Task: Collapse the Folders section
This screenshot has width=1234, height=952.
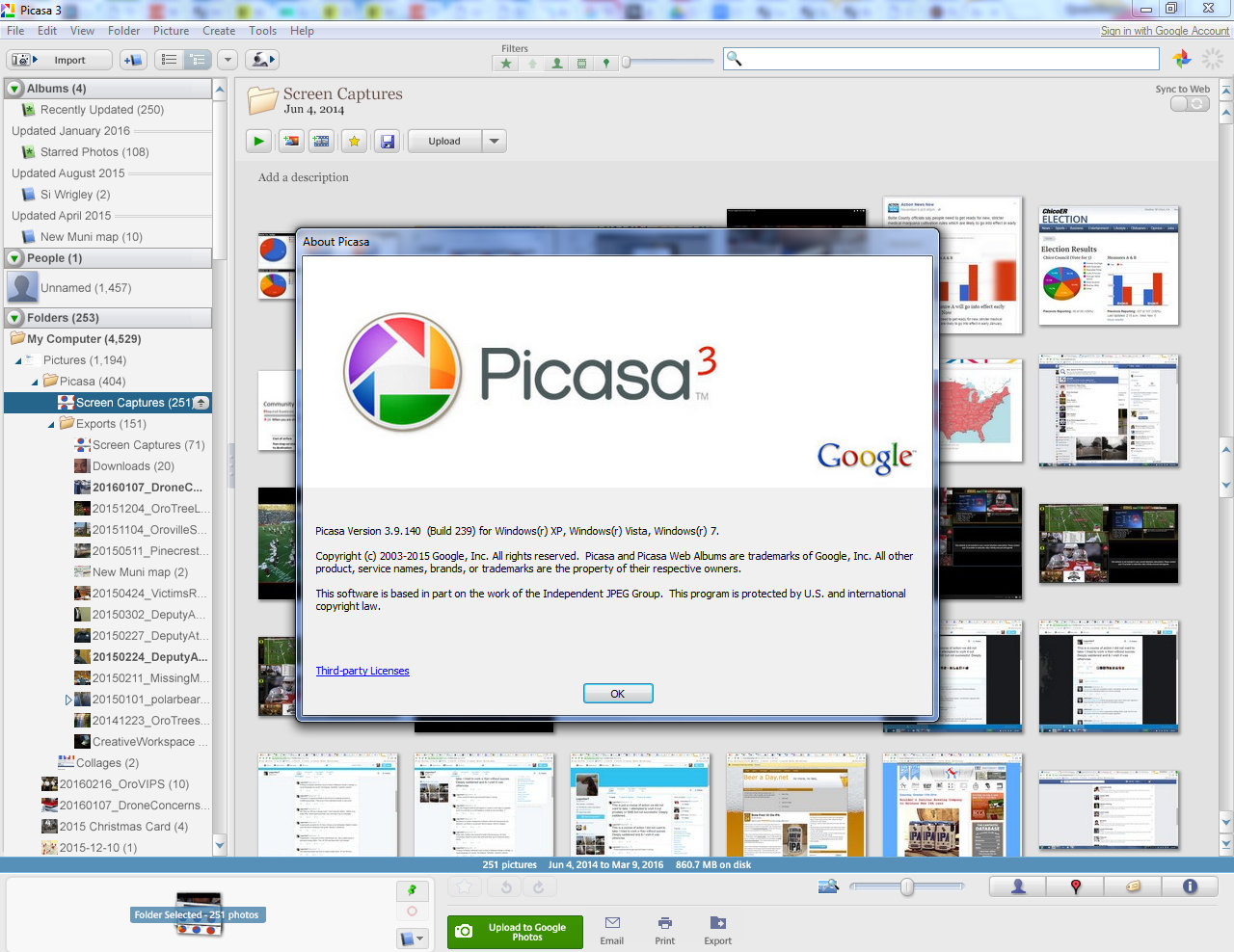Action: (15, 318)
